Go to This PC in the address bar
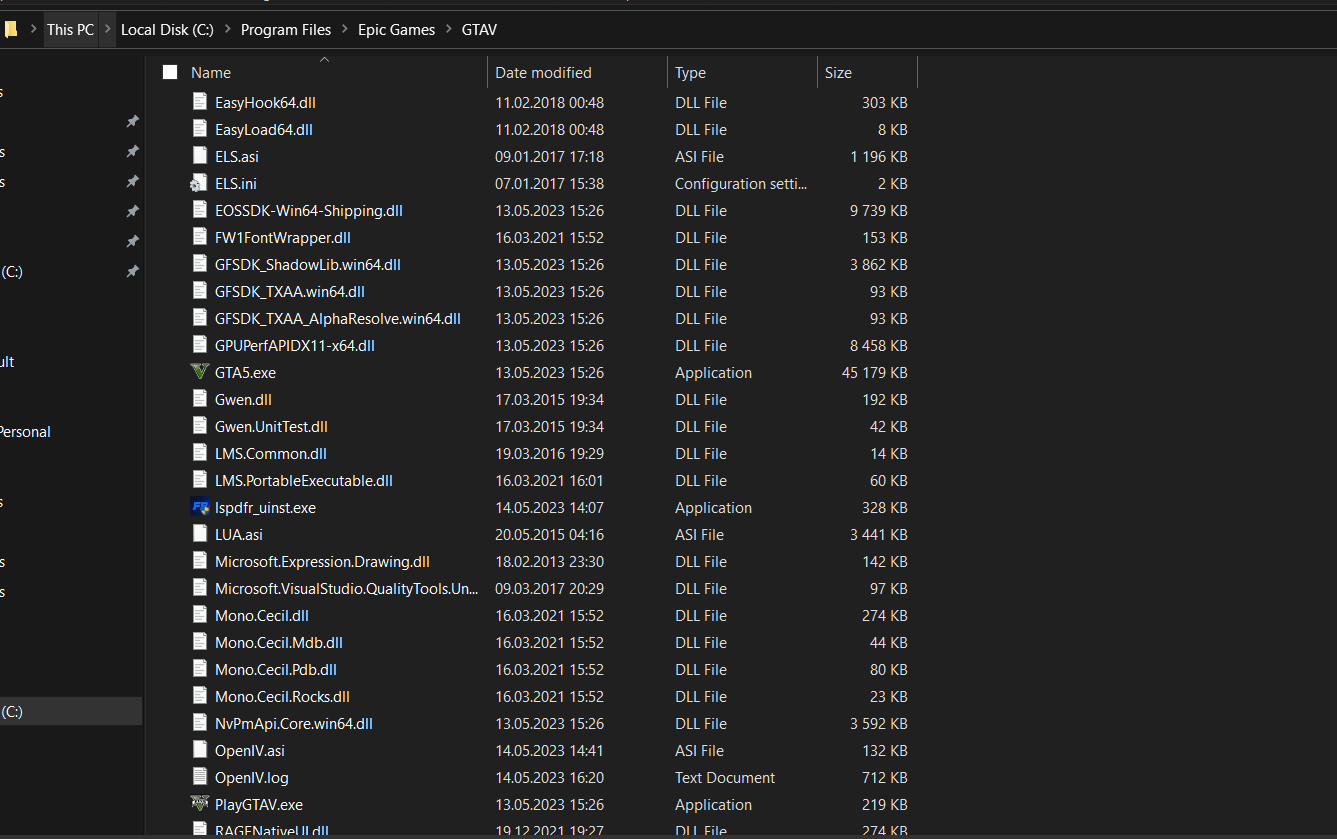This screenshot has height=839, width=1337. (70, 30)
